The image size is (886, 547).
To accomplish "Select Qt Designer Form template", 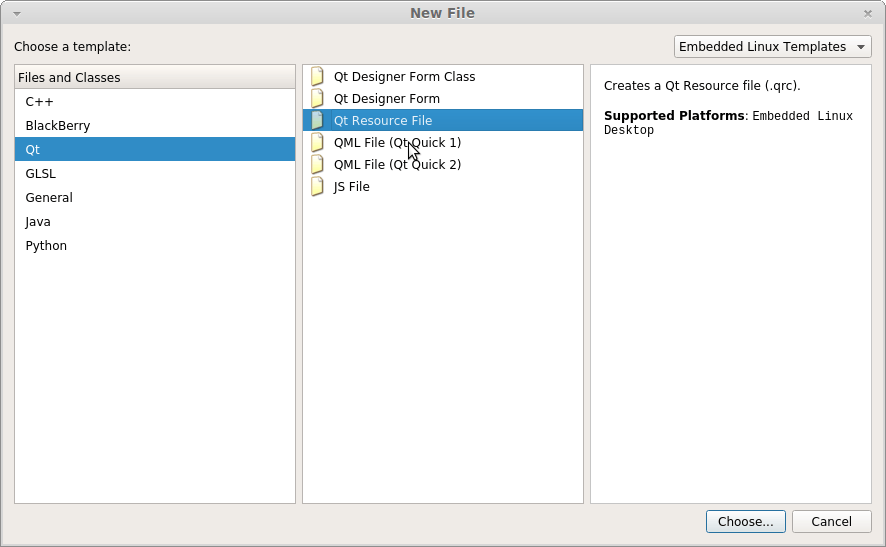I will (443, 98).
